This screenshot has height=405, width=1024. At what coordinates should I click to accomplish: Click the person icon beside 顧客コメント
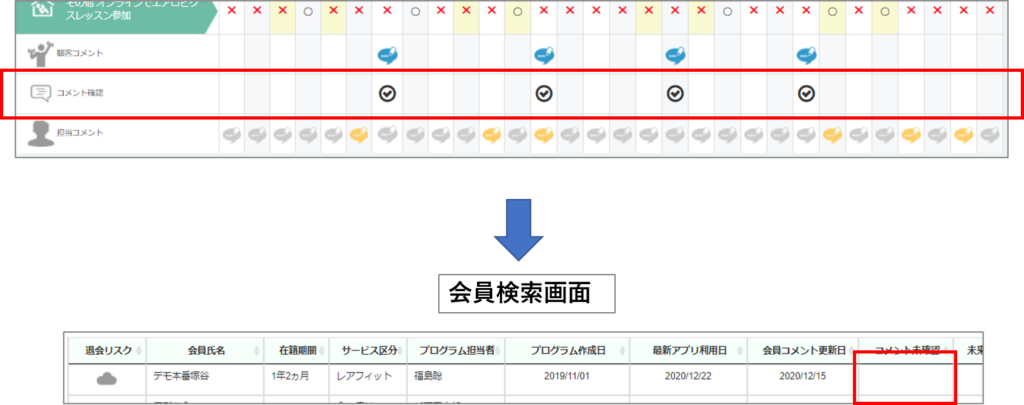(40, 54)
